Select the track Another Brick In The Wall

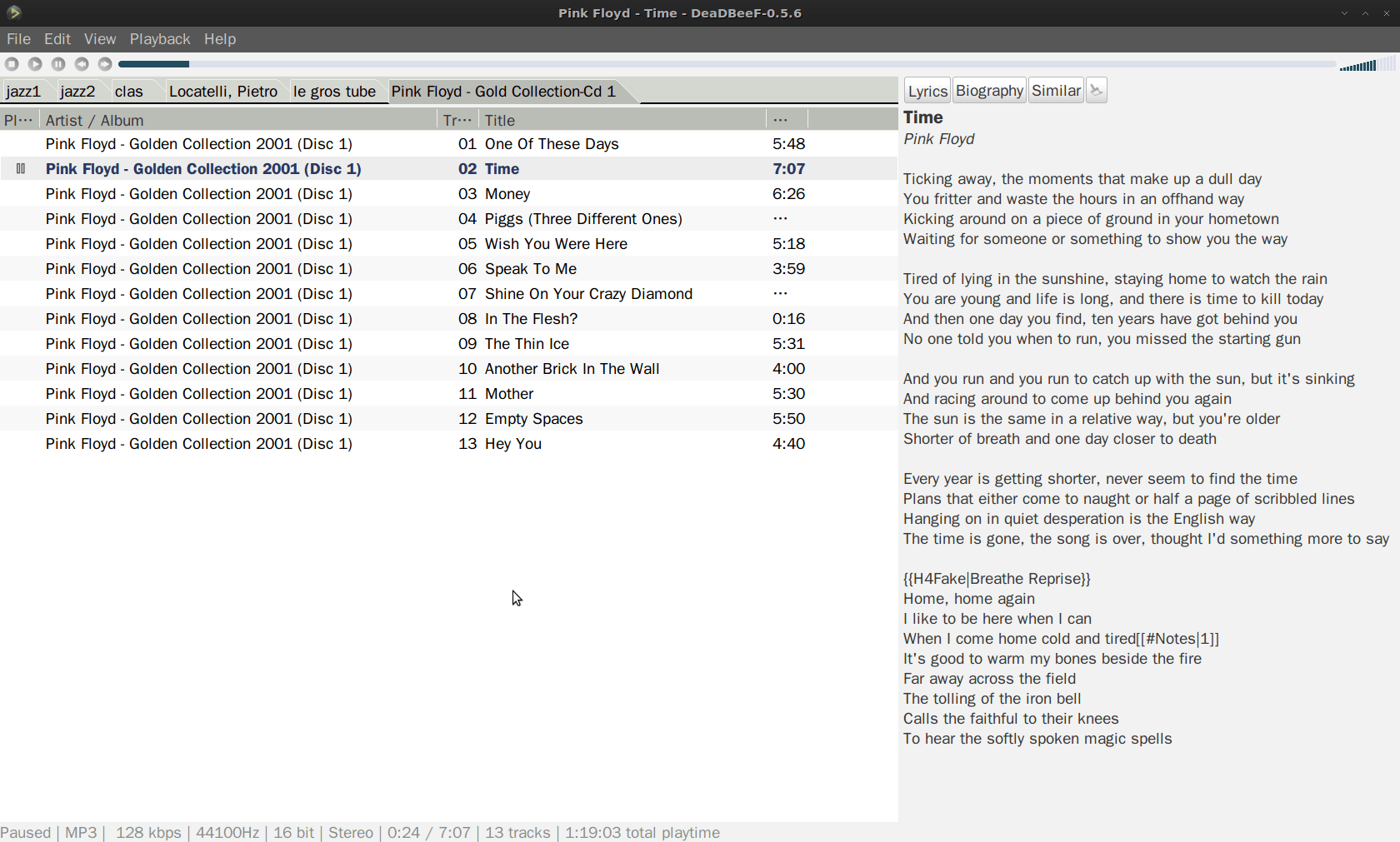pyautogui.click(x=448, y=369)
